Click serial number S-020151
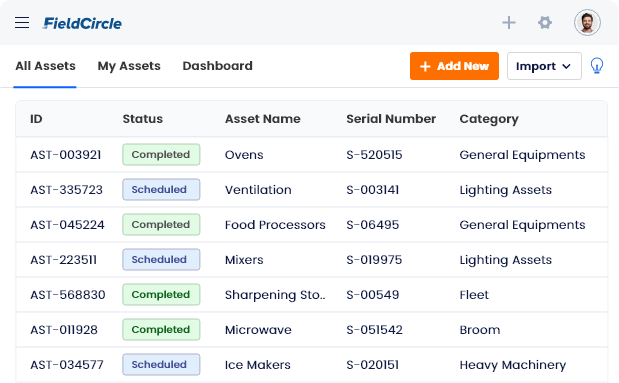The image size is (619, 383). (x=373, y=365)
